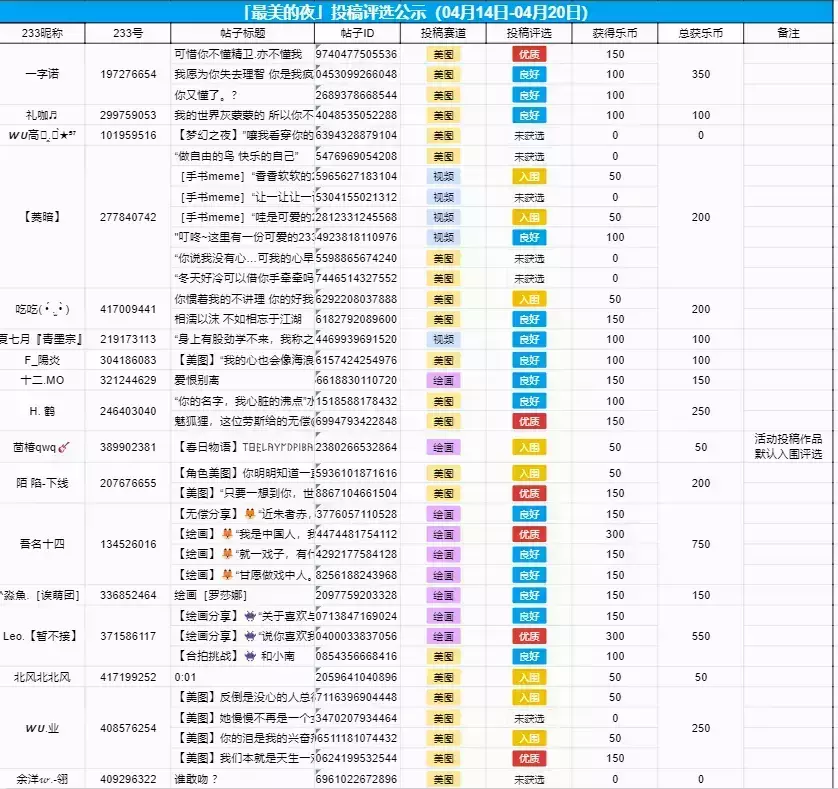Click the total coins cell showing 550

[x=700, y=636]
